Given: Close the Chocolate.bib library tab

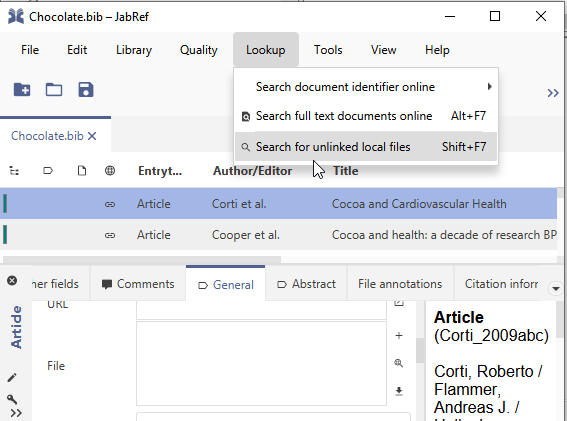Looking at the screenshot, I should (92, 136).
